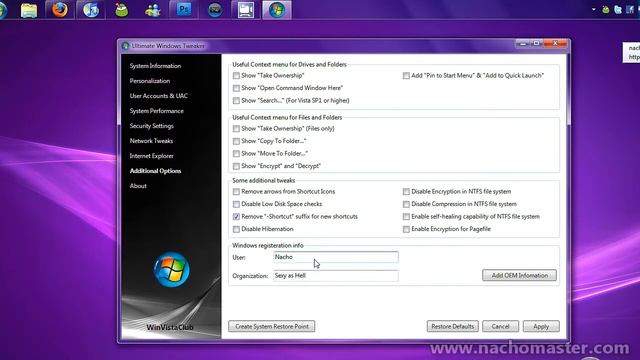The image size is (640, 360).
Task: Click Restore Defaults button
Action: (x=452, y=326)
